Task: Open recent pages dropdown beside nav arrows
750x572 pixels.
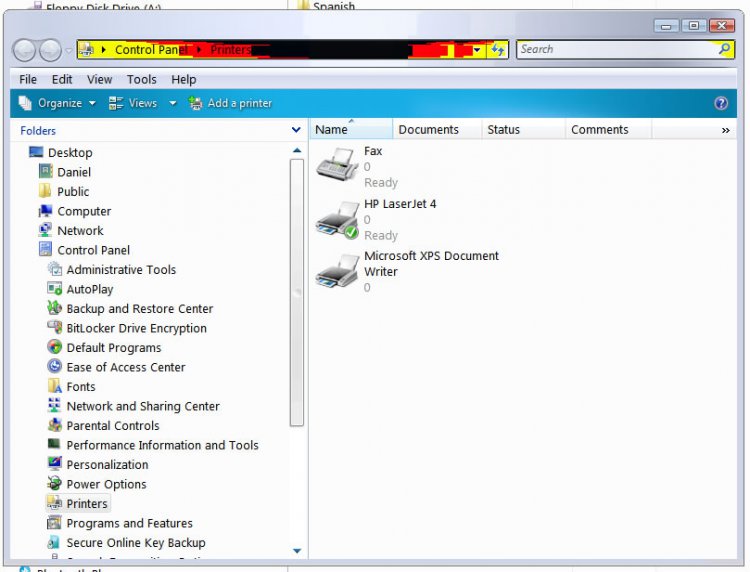Action: point(68,50)
